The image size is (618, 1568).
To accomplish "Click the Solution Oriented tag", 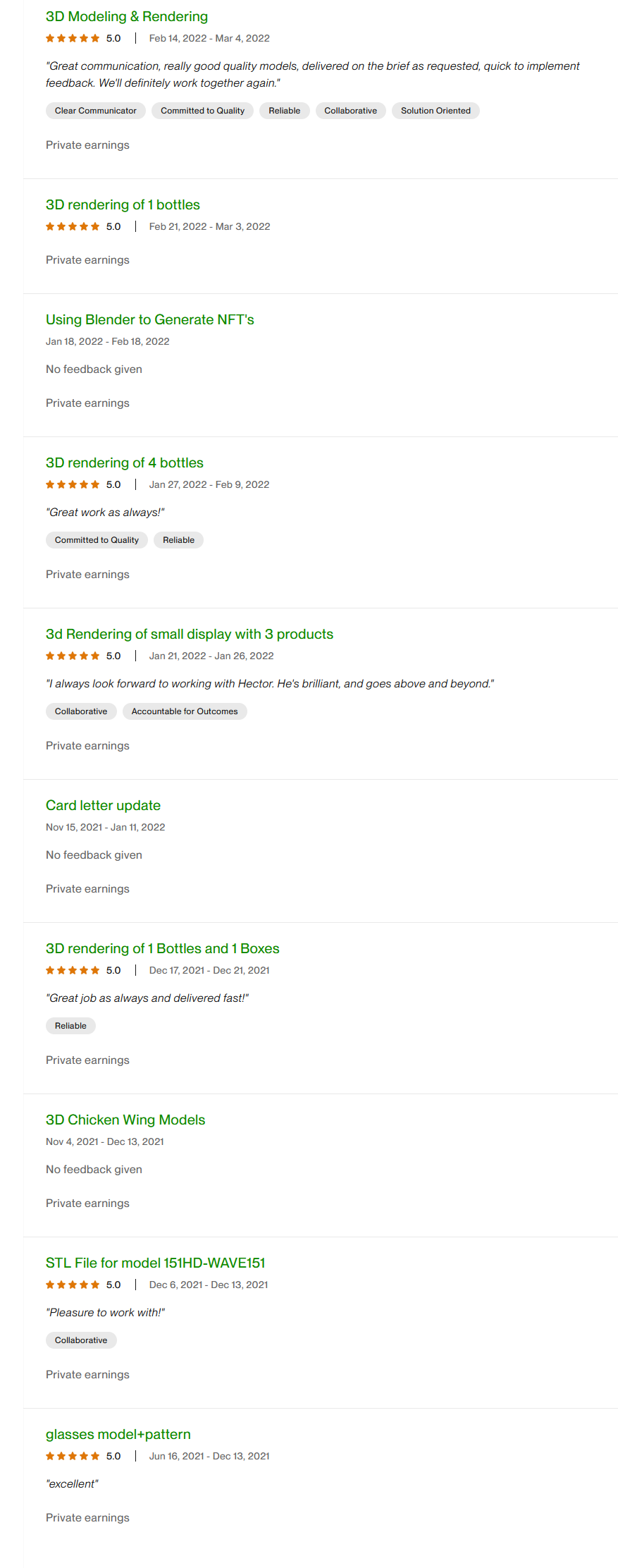I will [x=435, y=111].
